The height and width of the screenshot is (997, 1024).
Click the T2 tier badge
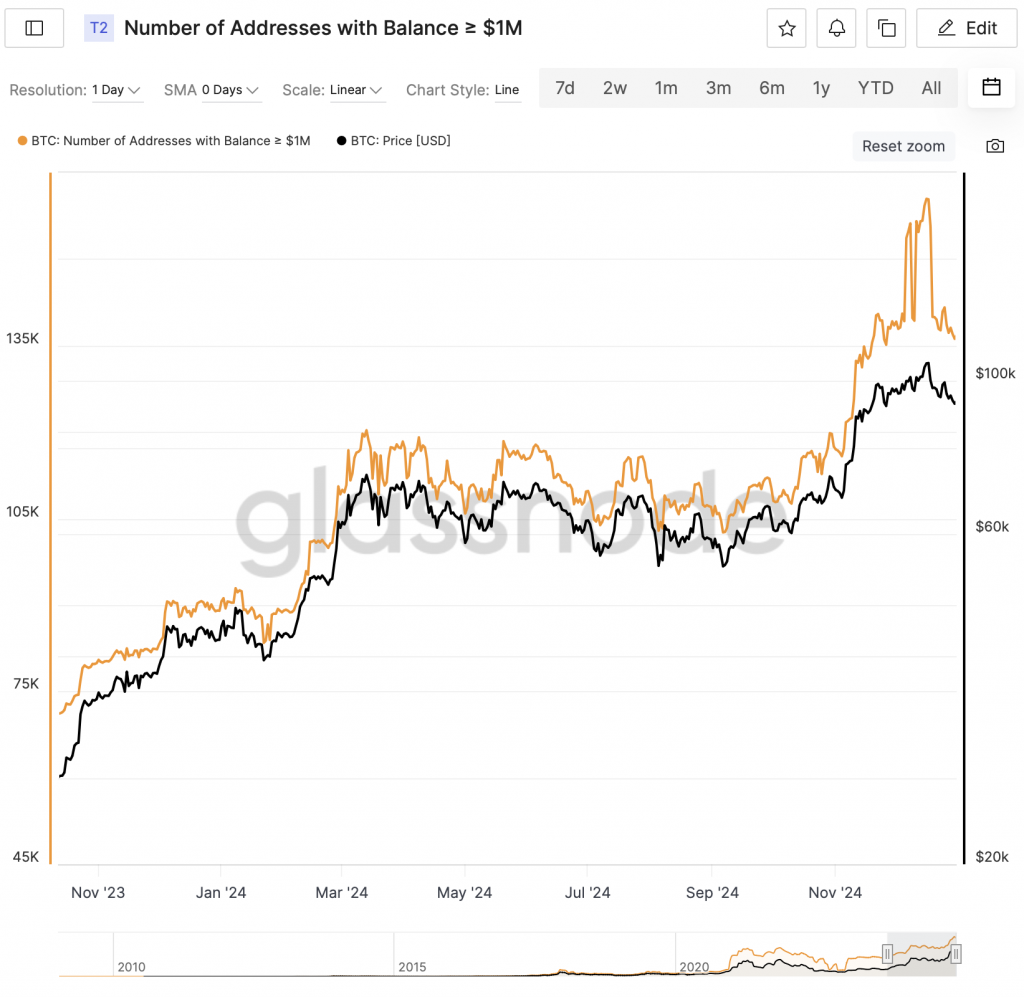click(x=99, y=28)
